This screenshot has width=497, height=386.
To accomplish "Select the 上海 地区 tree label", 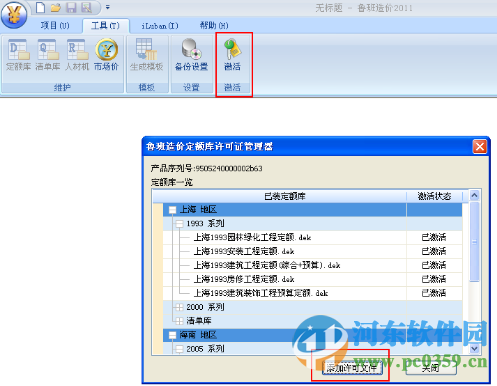I will pyautogui.click(x=198, y=210).
